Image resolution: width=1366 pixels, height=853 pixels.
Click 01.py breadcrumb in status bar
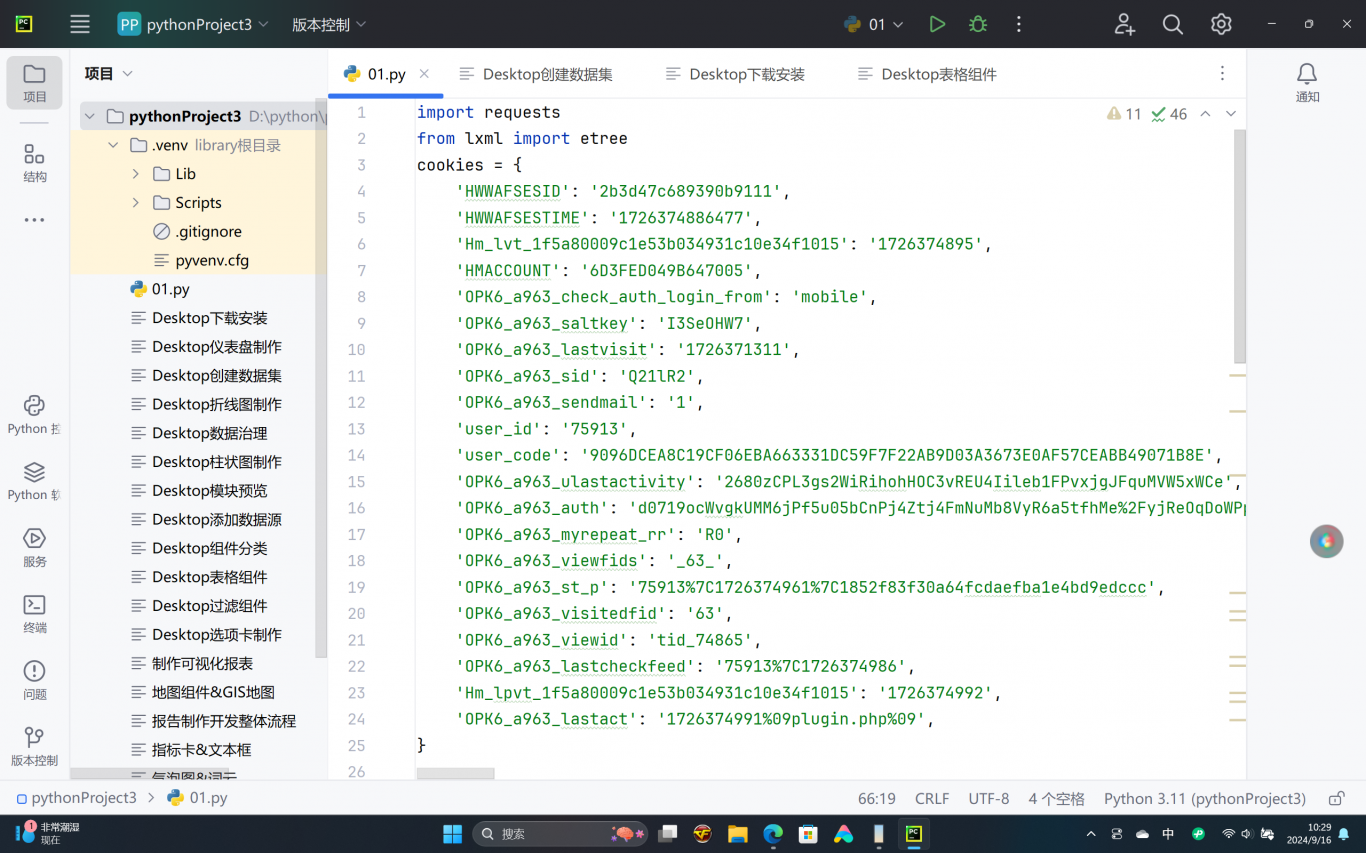(x=198, y=798)
